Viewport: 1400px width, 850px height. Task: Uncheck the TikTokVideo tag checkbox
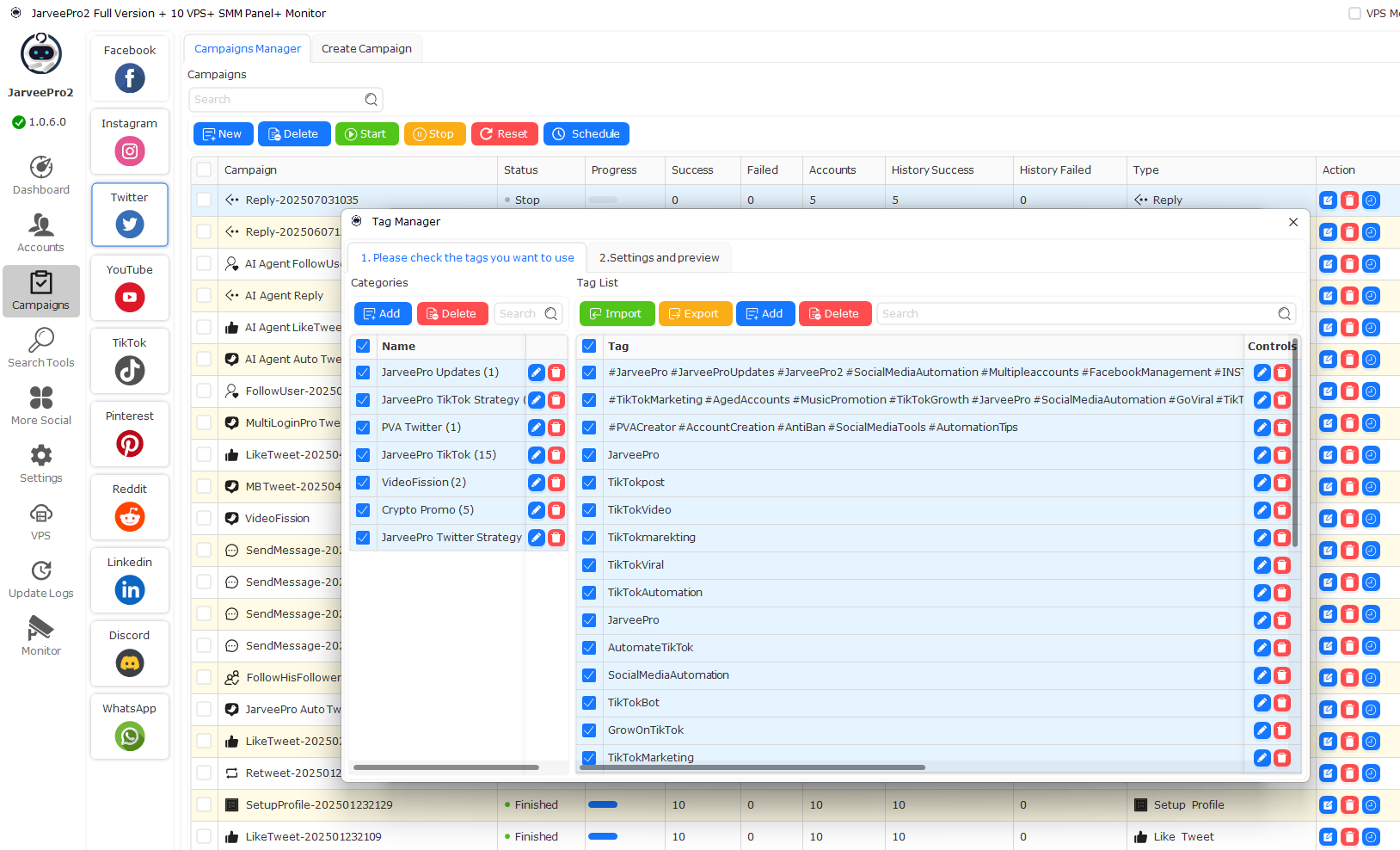[589, 510]
